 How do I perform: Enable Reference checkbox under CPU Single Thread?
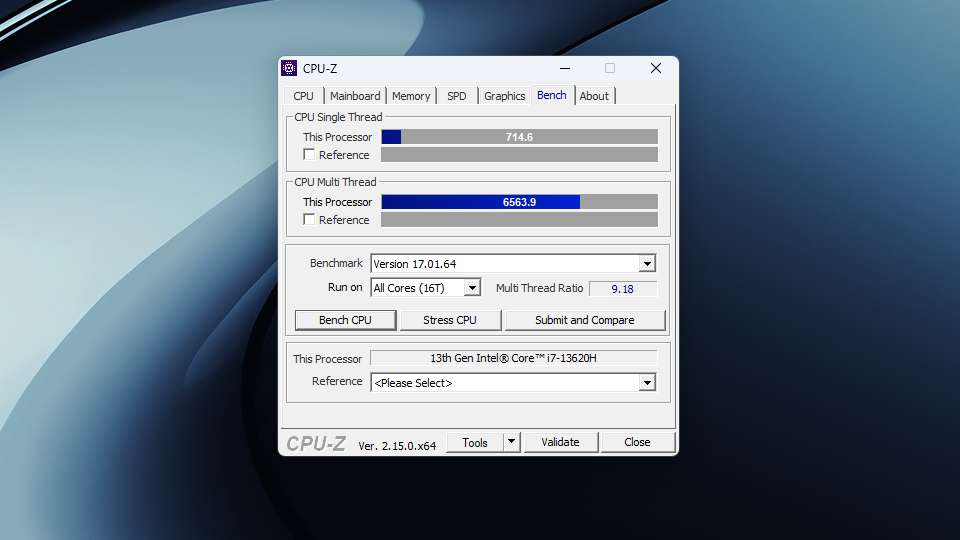tap(309, 155)
